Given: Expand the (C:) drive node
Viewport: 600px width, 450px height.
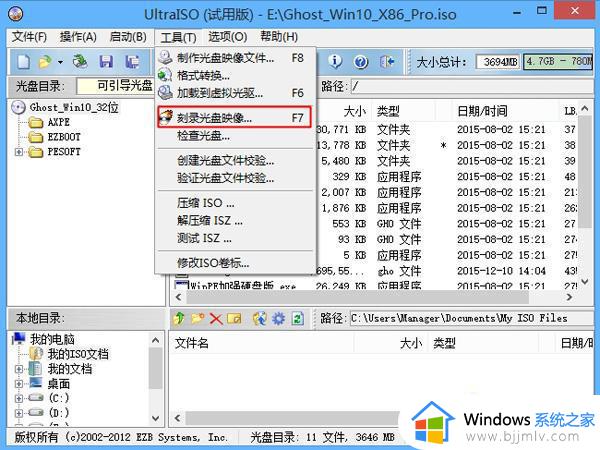Looking at the screenshot, I should click(x=19, y=398).
